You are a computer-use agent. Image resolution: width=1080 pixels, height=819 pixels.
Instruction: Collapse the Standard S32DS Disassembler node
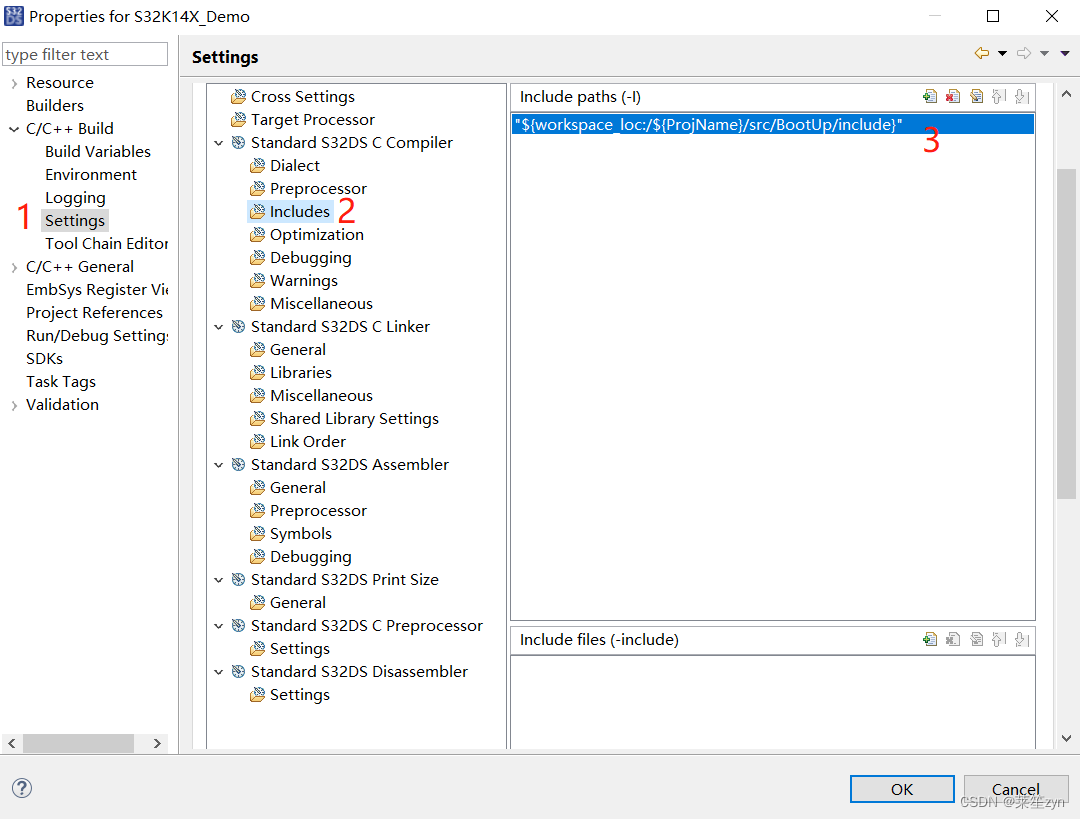pyautogui.click(x=219, y=672)
